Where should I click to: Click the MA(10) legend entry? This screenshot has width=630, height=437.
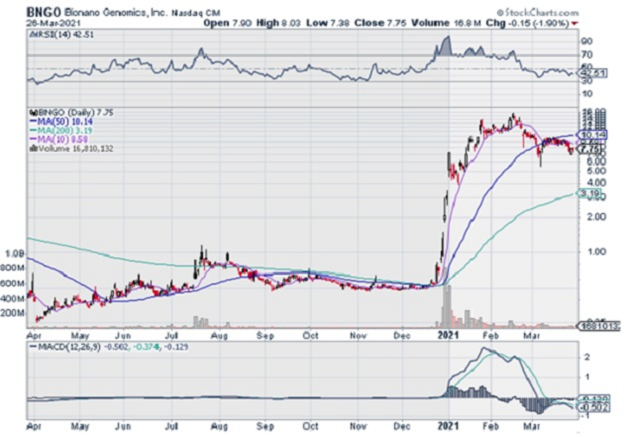pos(59,139)
